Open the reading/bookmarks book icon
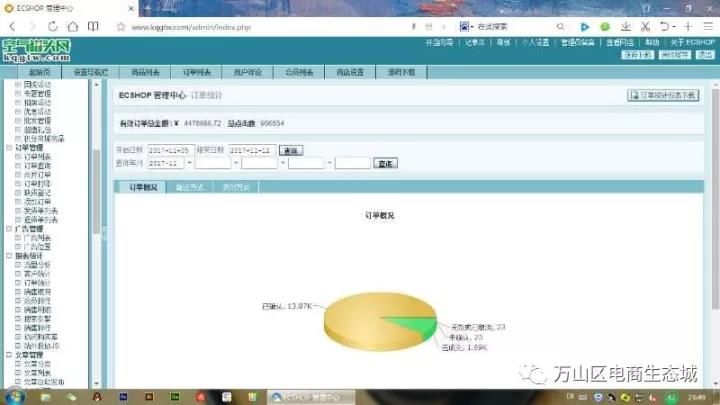Screen dimensions: 720x405 point(93,27)
